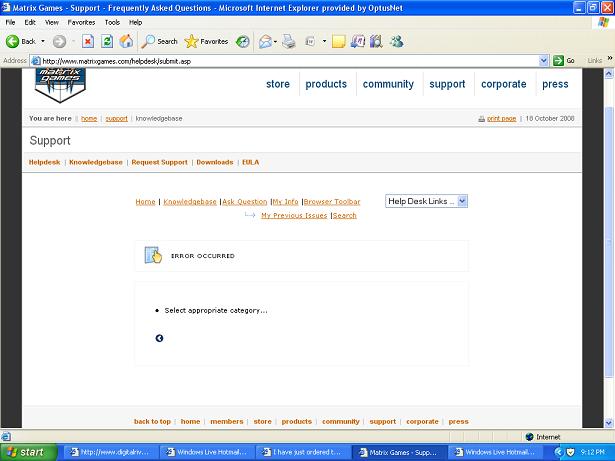Open History toolbar icon

pyautogui.click(x=242, y=41)
